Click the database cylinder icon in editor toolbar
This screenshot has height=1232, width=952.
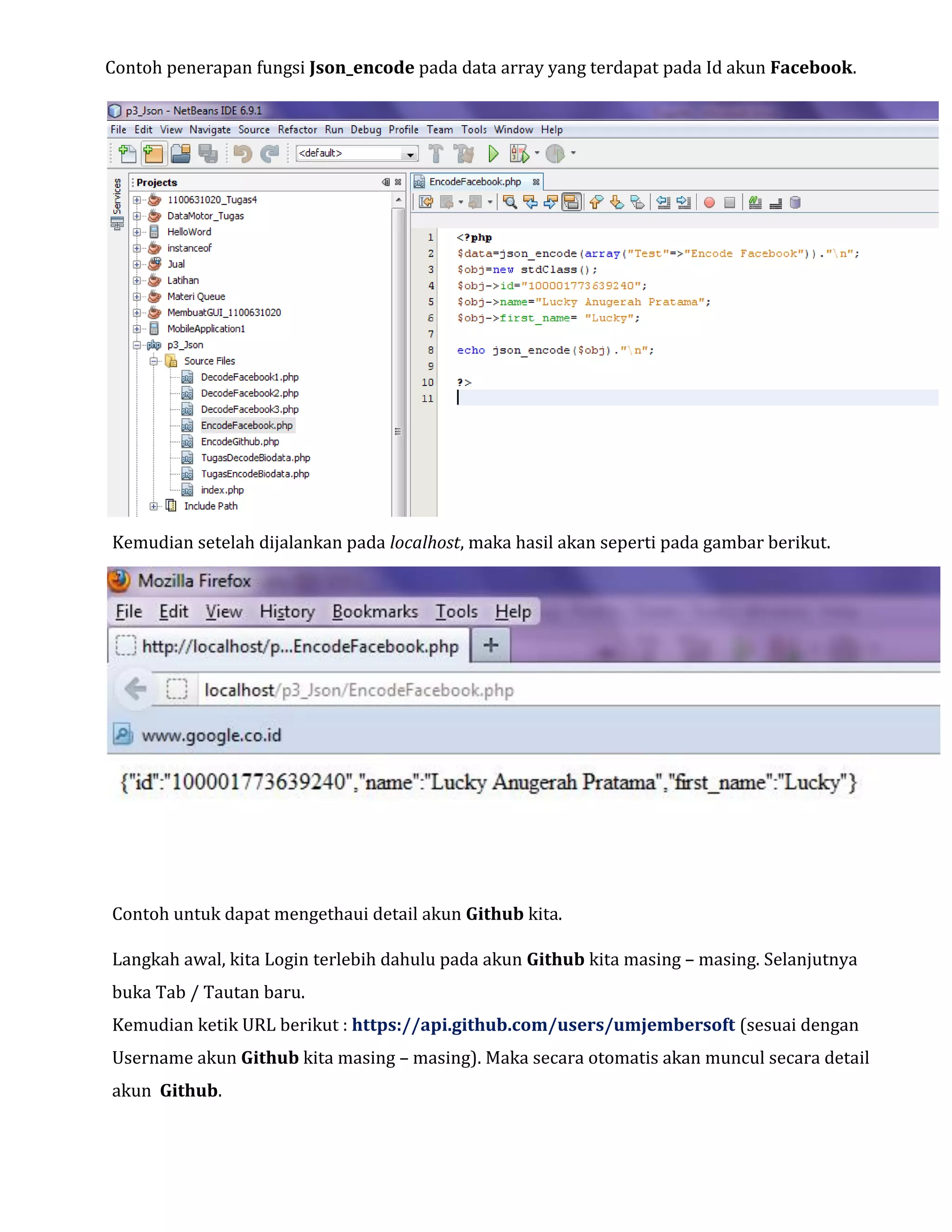[x=795, y=202]
